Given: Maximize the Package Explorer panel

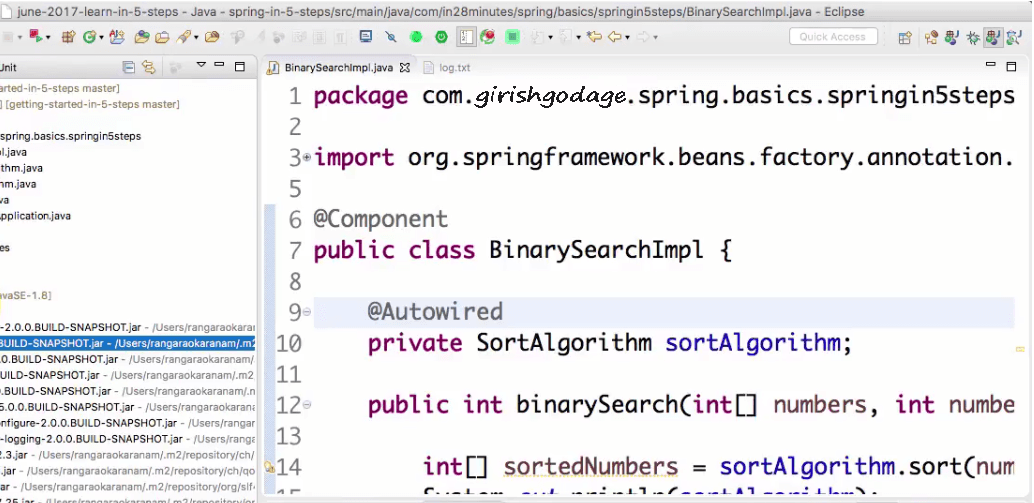Looking at the screenshot, I should [x=240, y=67].
